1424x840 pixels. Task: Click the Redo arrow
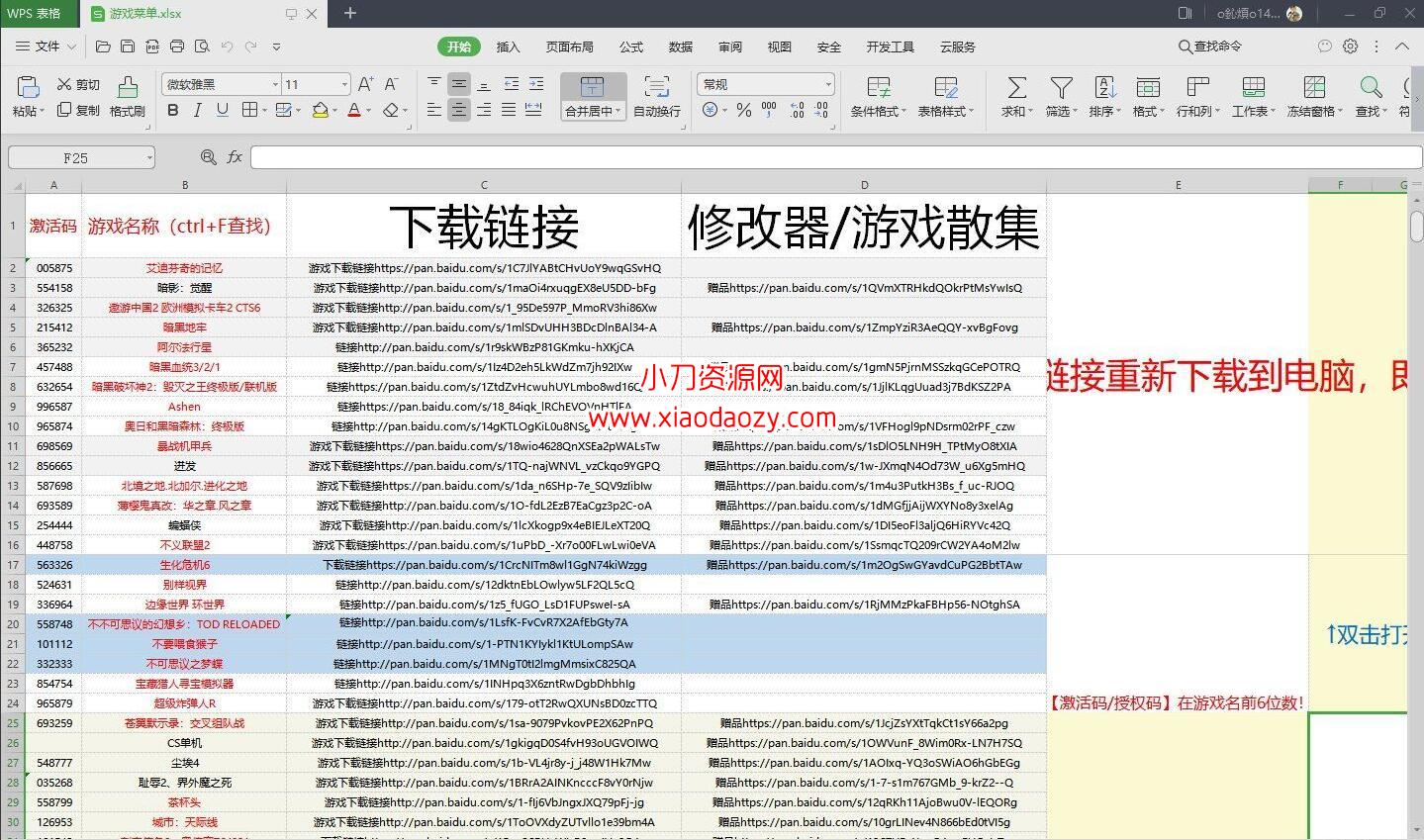pyautogui.click(x=251, y=47)
